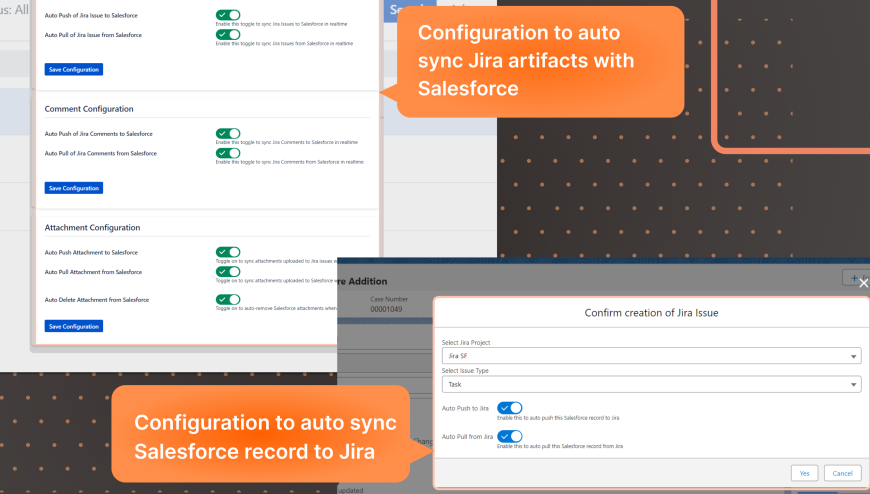Viewport: 870px width, 494px height.
Task: Switch off Auto Delete Attachment from Salesforce
Action: tap(228, 299)
